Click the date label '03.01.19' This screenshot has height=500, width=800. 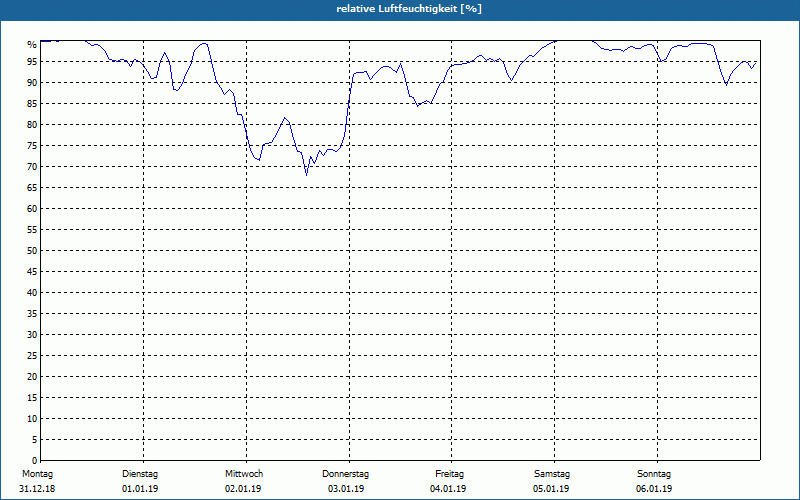click(x=346, y=489)
